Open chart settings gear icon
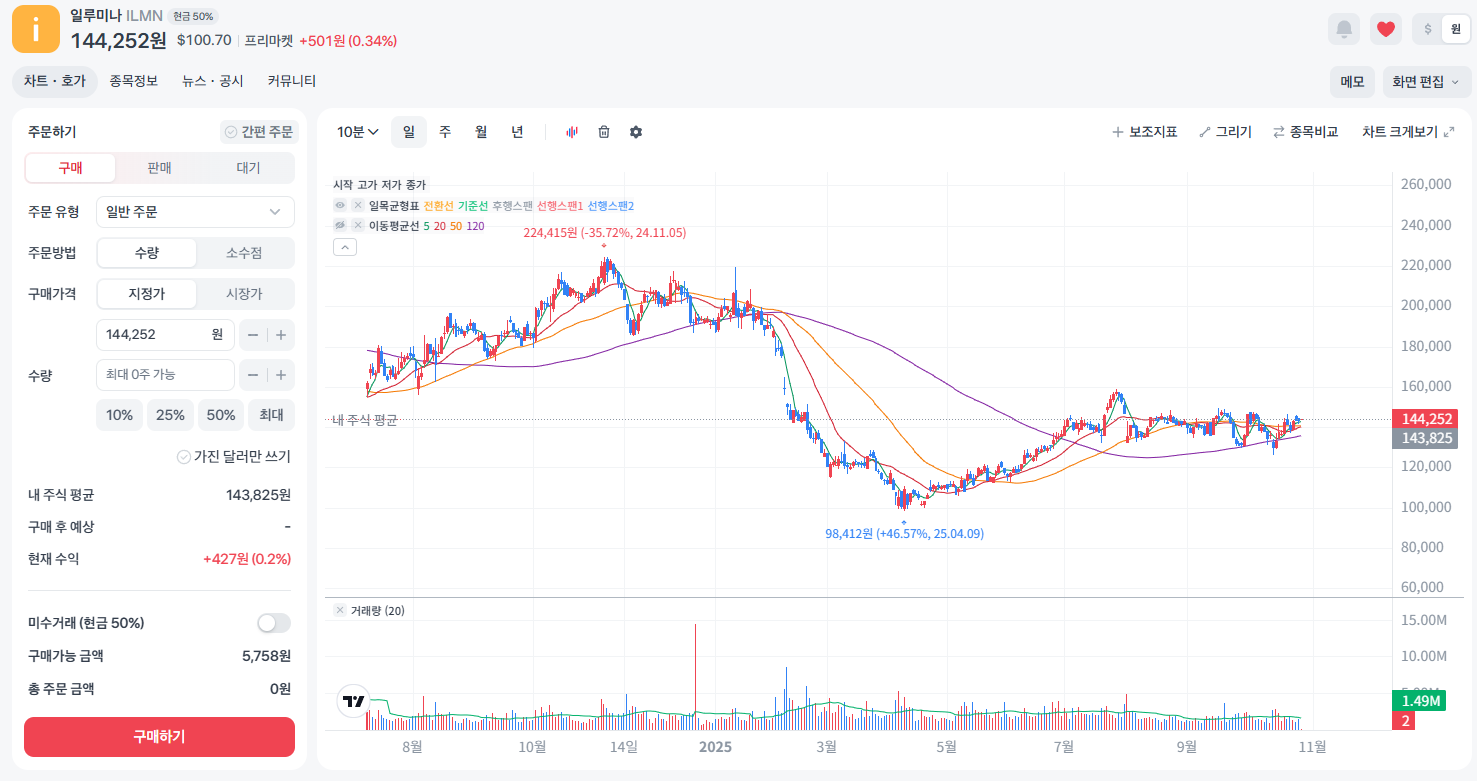 pyautogui.click(x=636, y=132)
